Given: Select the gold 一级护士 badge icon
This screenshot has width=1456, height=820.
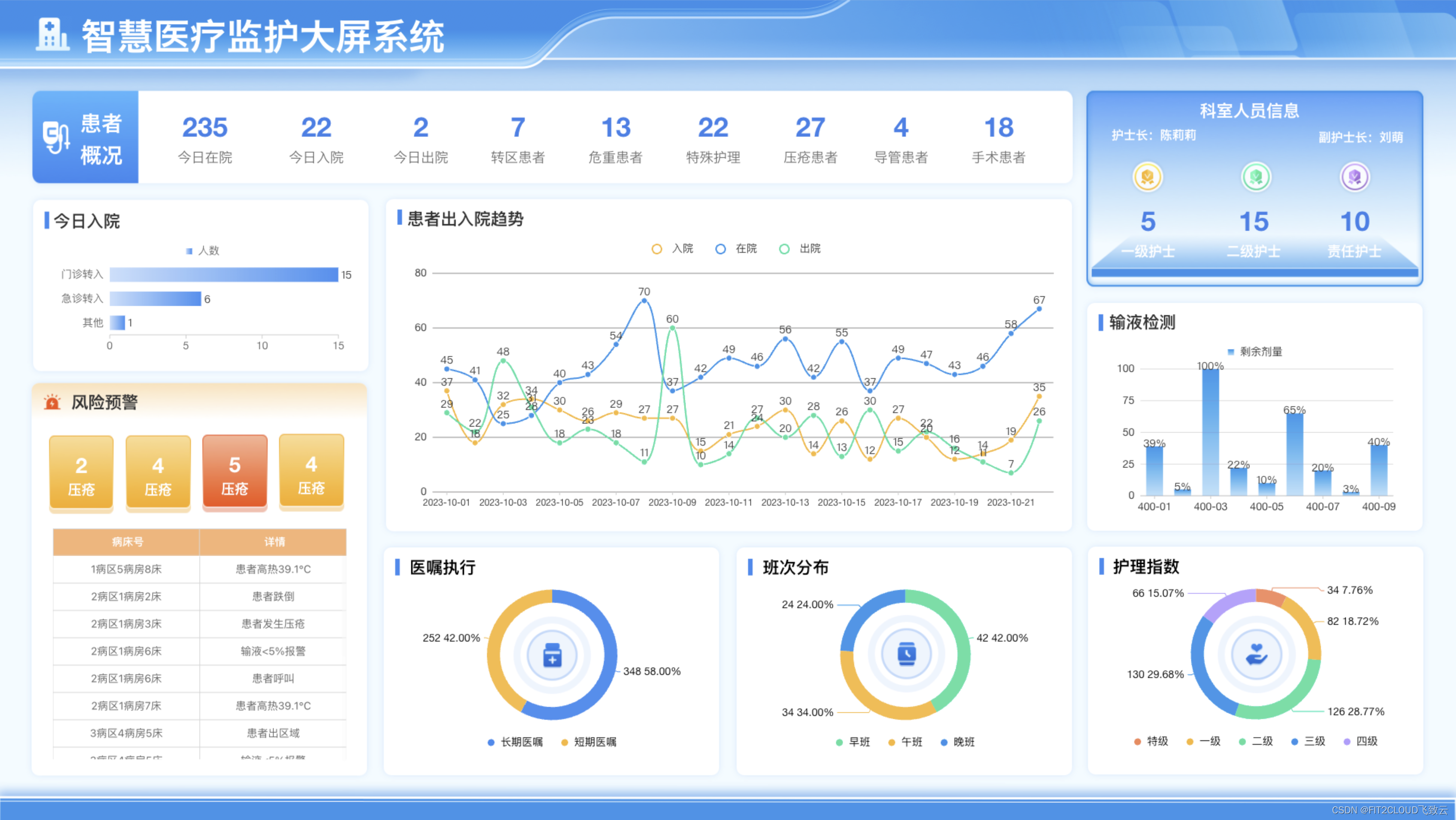Looking at the screenshot, I should tap(1149, 177).
